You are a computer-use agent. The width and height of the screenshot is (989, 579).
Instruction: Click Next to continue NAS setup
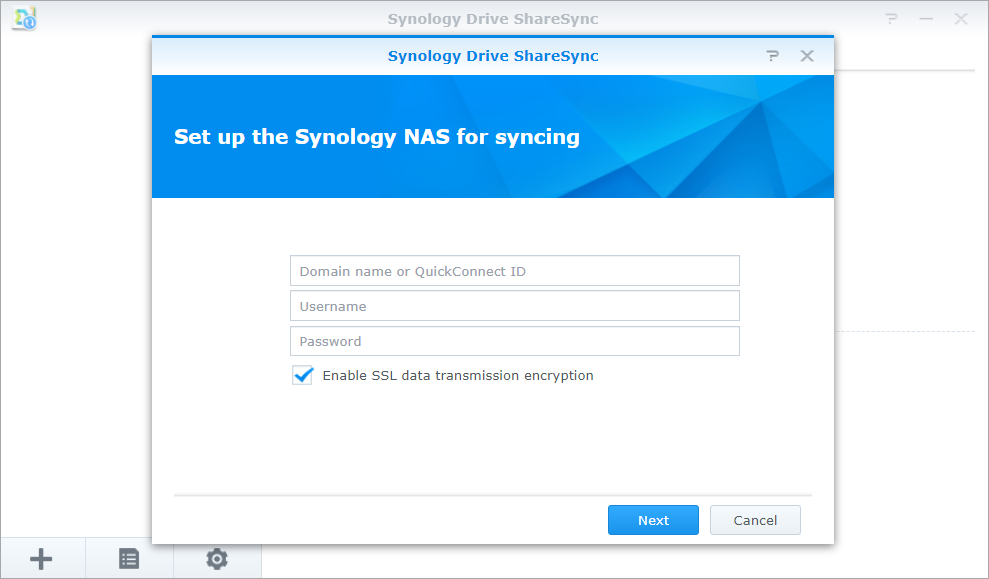tap(653, 520)
